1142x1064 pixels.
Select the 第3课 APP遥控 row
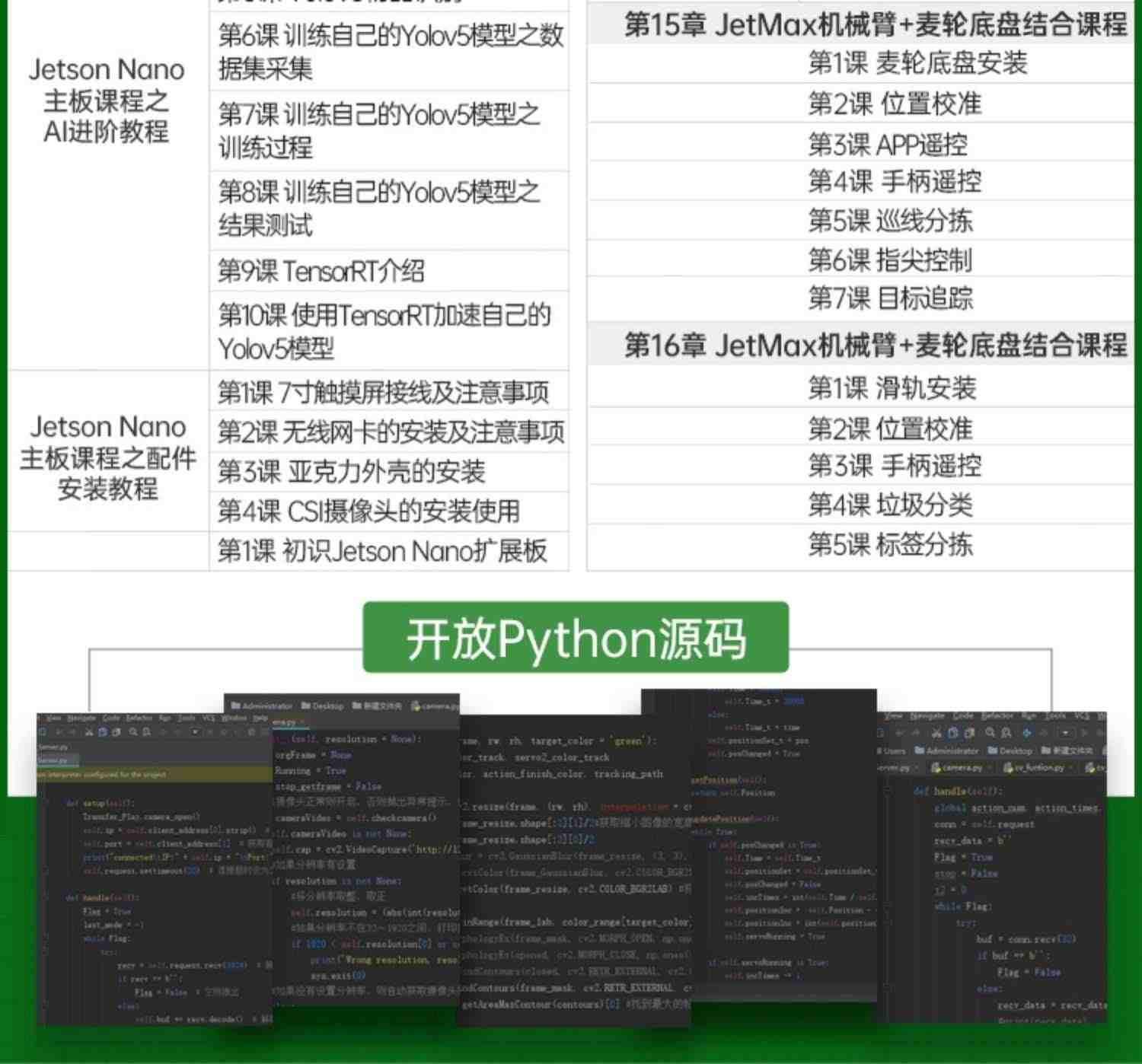(860, 143)
